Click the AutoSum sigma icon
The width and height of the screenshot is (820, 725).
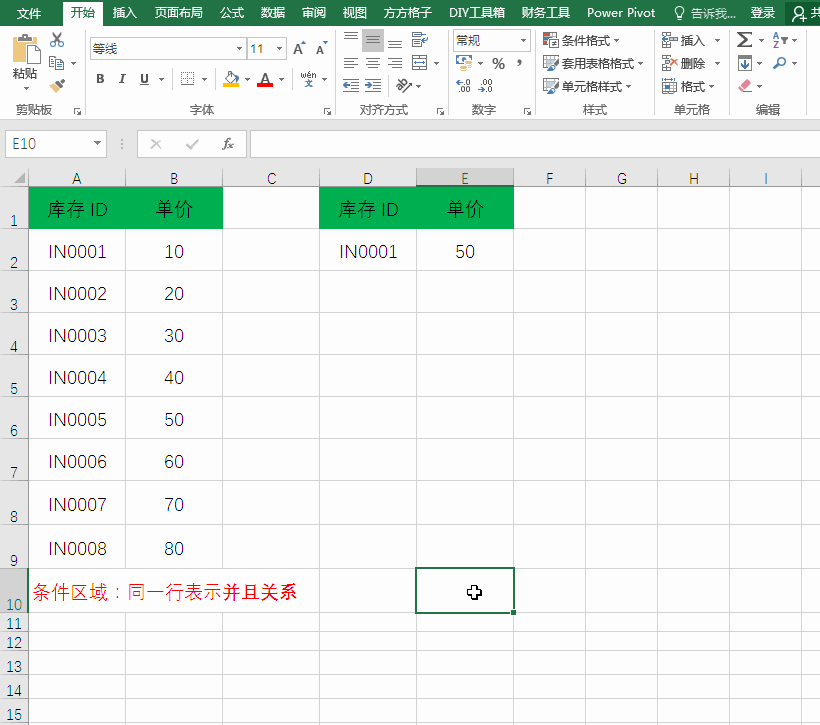click(744, 40)
